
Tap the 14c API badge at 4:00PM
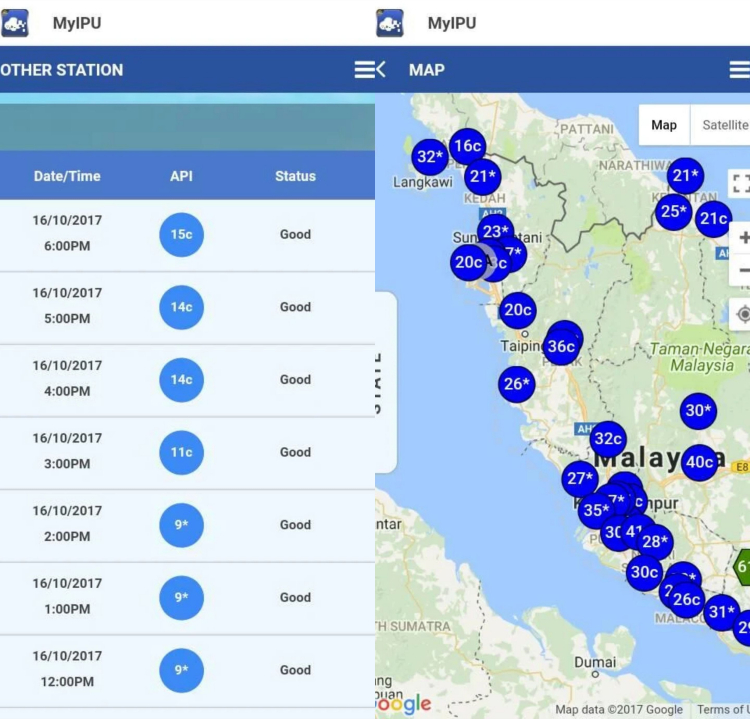(181, 380)
